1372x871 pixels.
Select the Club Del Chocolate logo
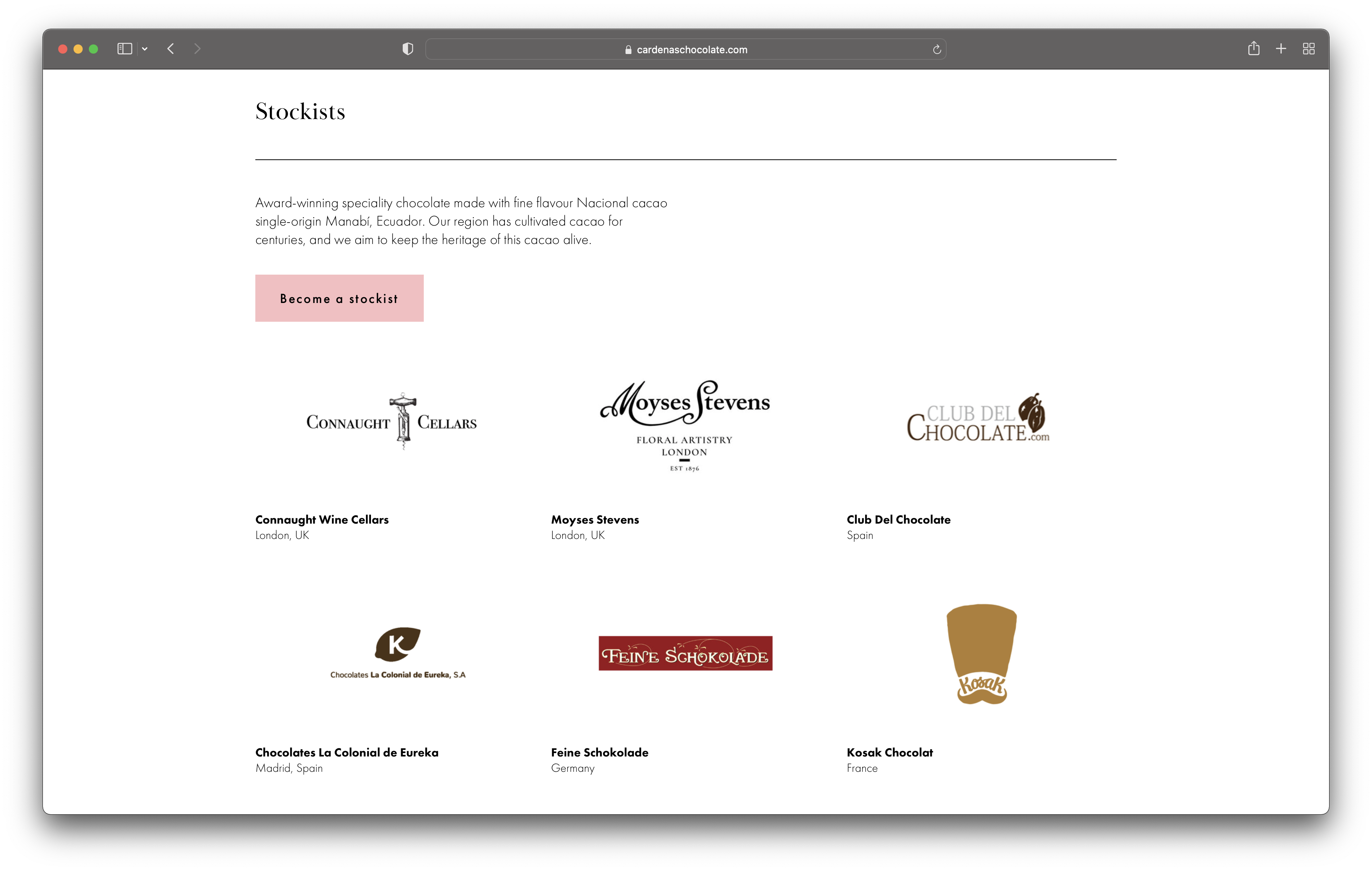click(978, 419)
